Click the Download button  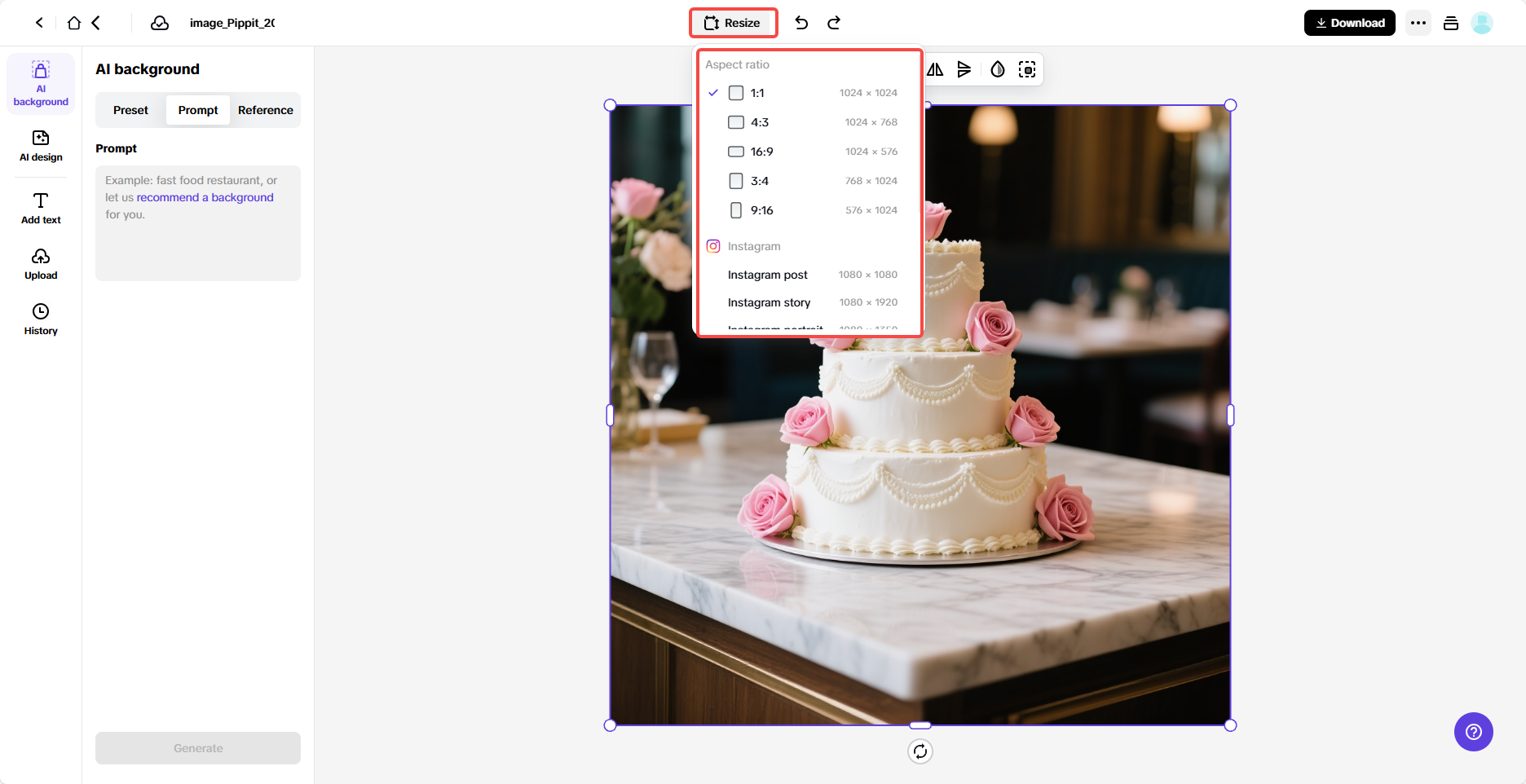pyautogui.click(x=1349, y=23)
